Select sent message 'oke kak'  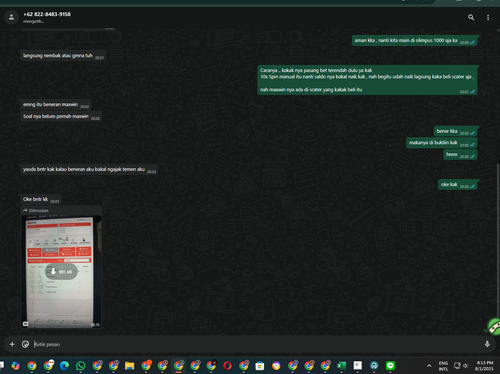click(x=458, y=184)
